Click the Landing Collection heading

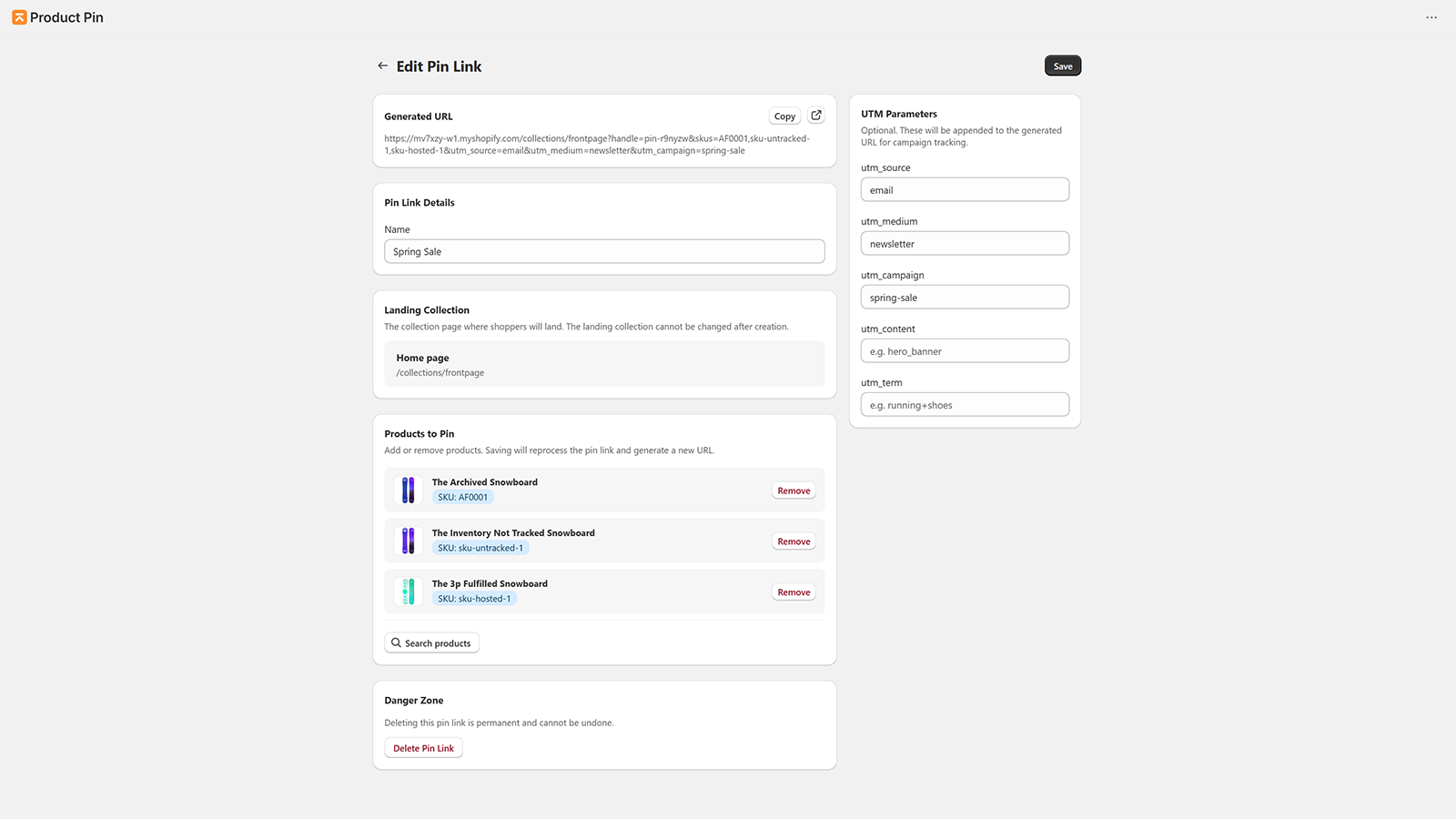427,310
